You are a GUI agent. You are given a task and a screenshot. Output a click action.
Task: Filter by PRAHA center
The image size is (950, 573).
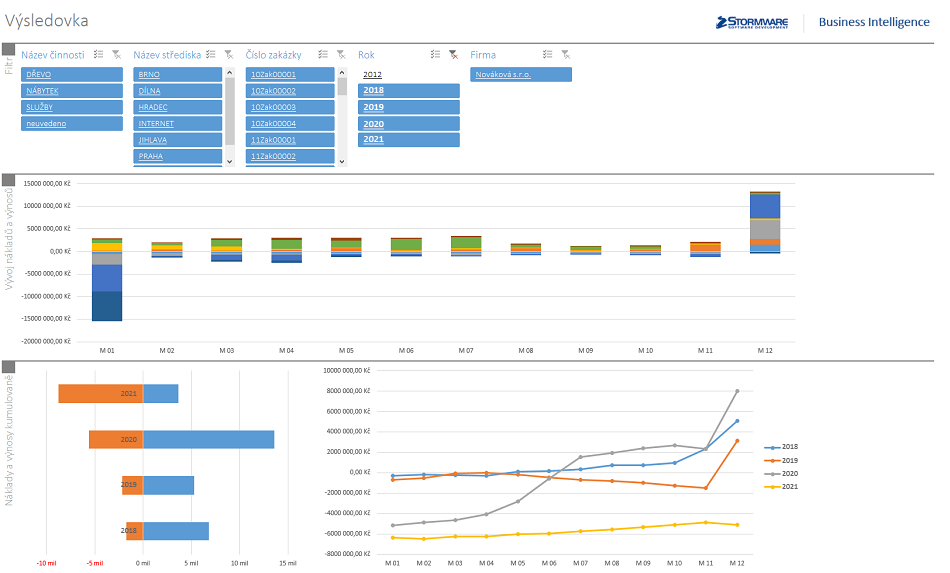[178, 156]
